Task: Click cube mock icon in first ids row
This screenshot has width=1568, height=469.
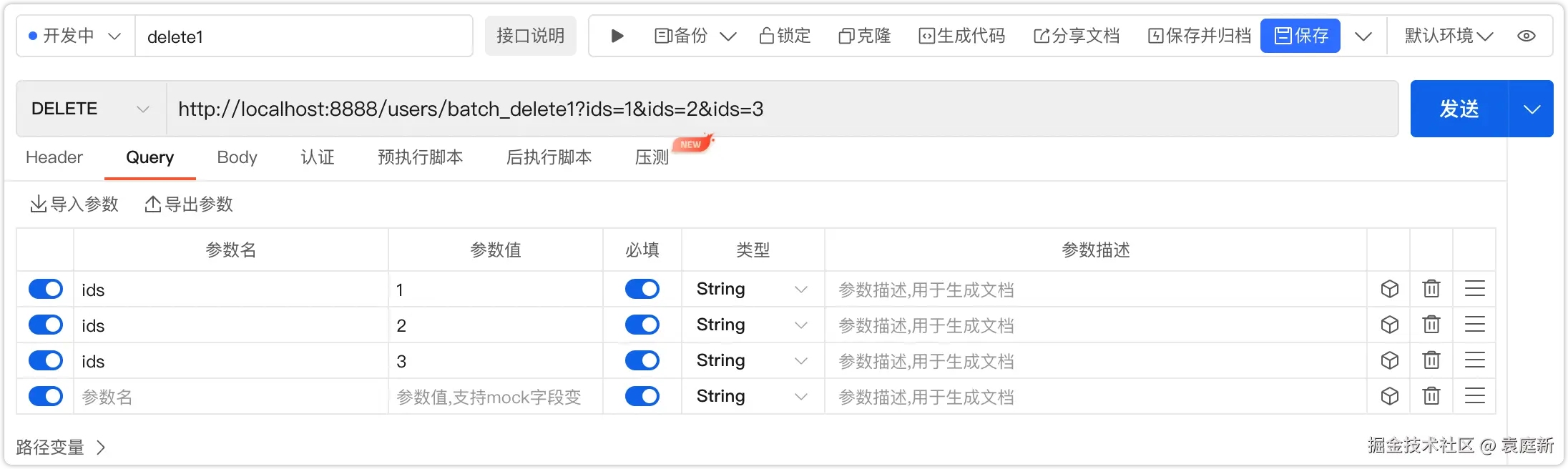Action: (x=1389, y=289)
